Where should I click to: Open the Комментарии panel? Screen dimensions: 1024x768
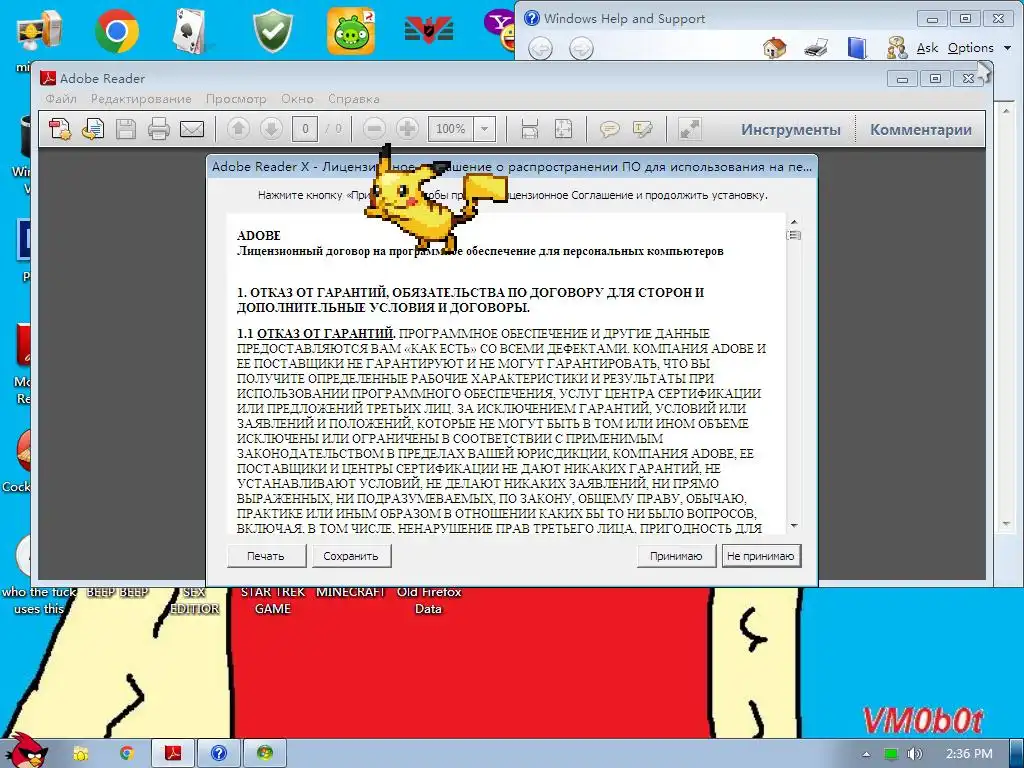[x=920, y=130]
